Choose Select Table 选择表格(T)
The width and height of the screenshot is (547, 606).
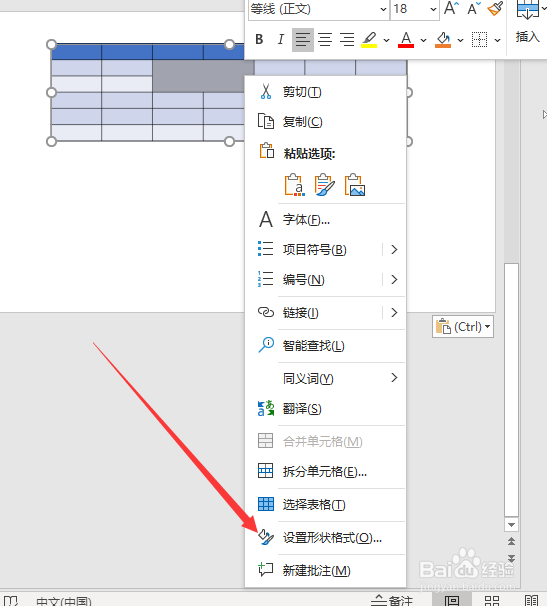tap(325, 504)
